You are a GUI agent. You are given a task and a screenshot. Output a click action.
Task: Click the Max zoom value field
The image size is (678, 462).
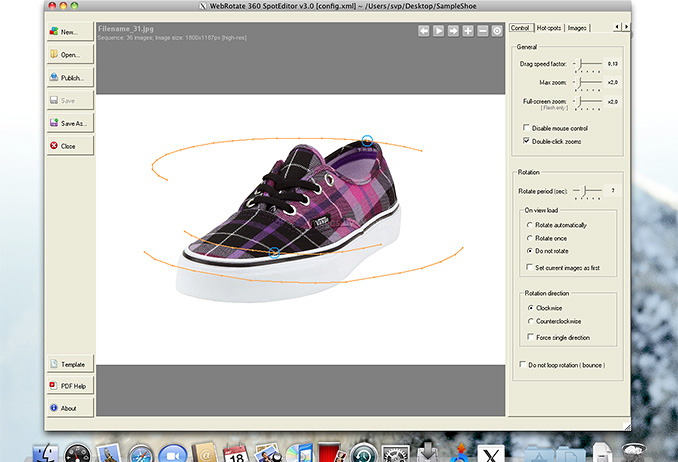click(x=613, y=82)
